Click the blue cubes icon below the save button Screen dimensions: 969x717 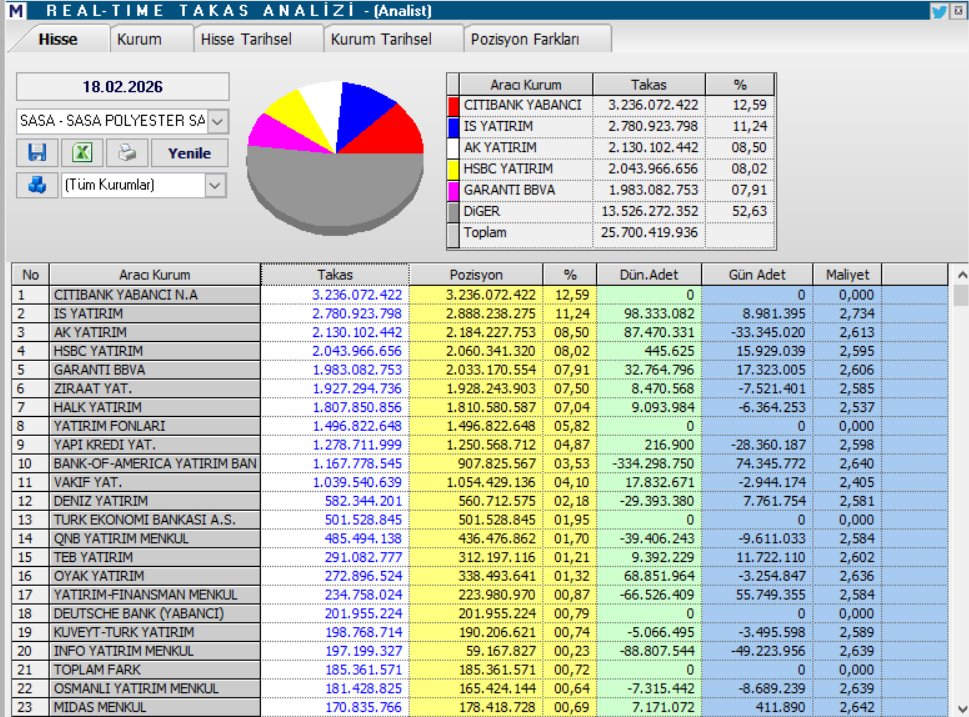pyautogui.click(x=37, y=186)
